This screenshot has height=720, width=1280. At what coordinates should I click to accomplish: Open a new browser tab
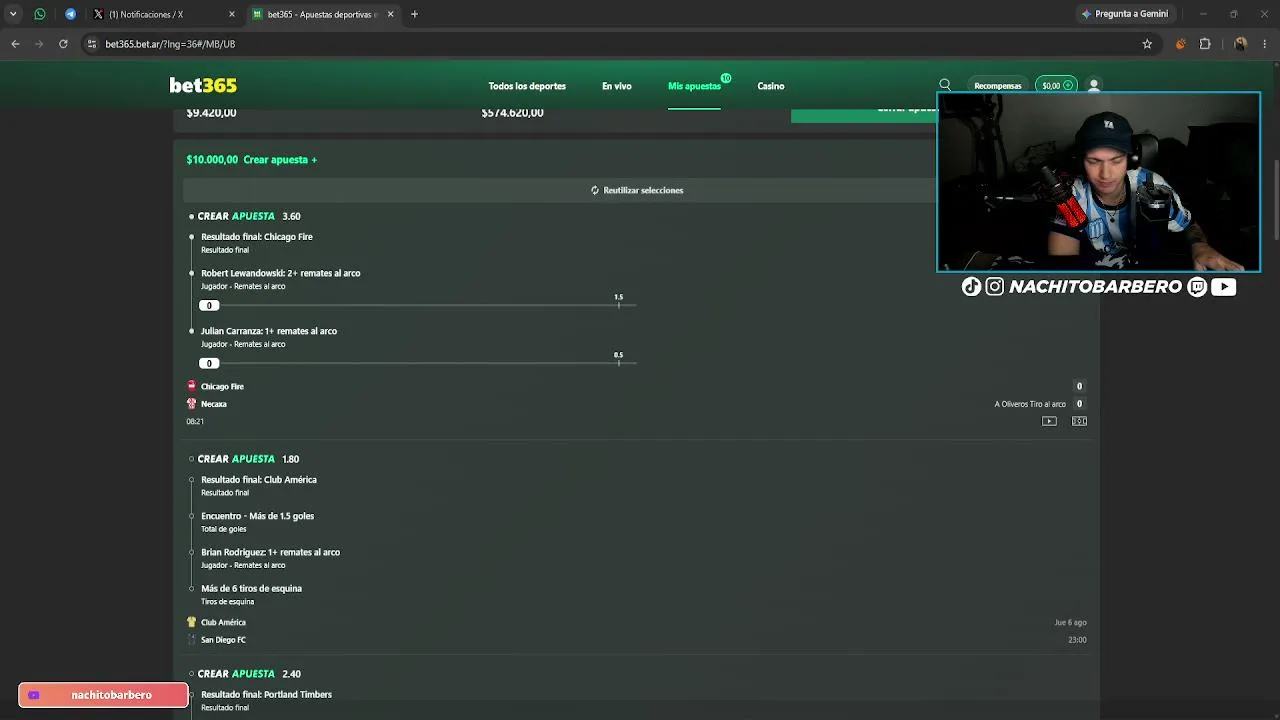414,14
